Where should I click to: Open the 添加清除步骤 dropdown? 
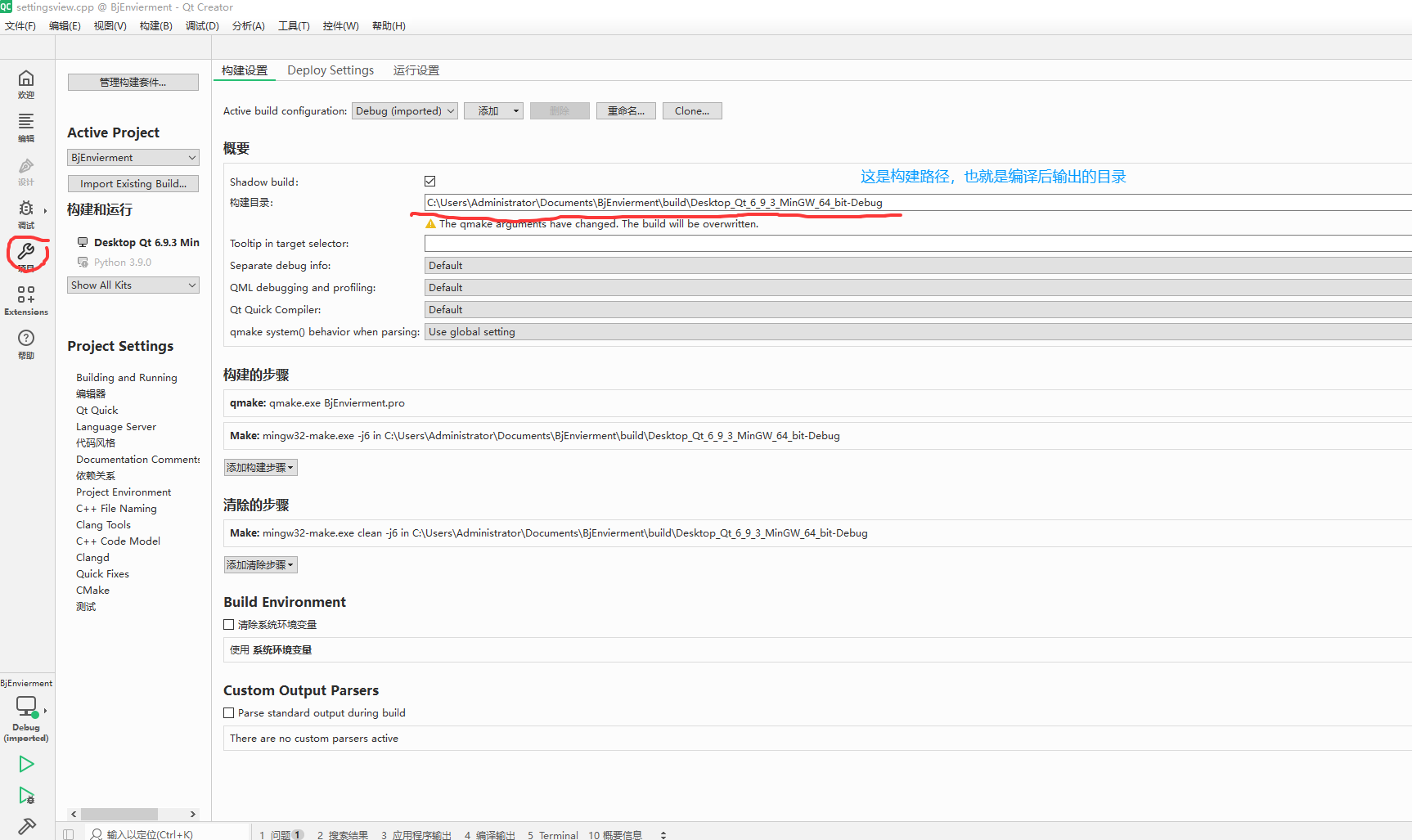260,565
